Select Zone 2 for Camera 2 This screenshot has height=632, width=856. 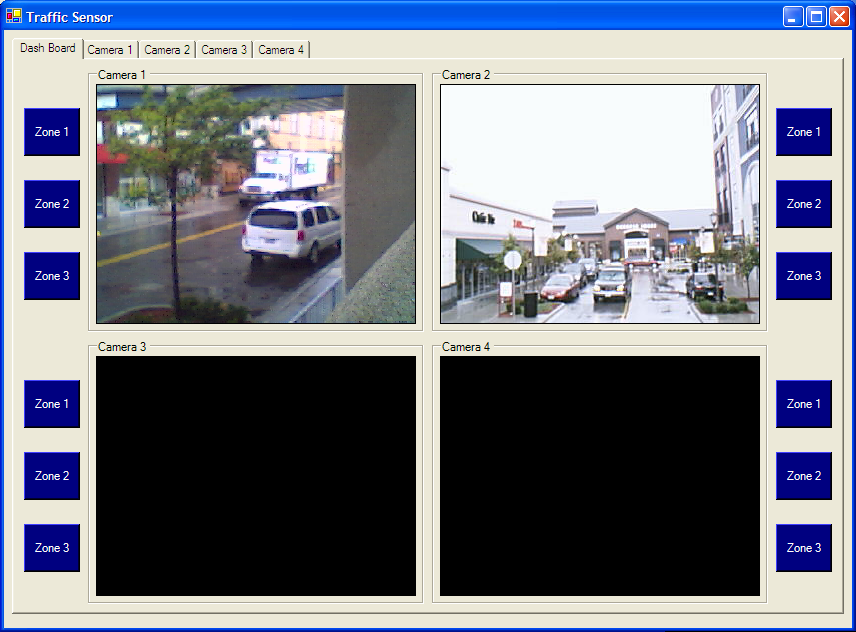click(803, 204)
